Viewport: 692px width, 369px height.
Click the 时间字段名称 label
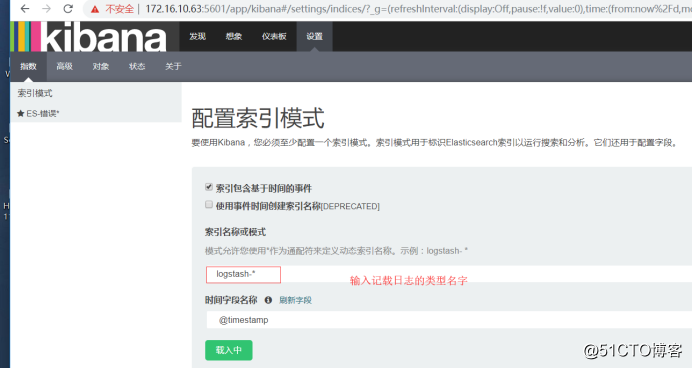click(x=231, y=300)
